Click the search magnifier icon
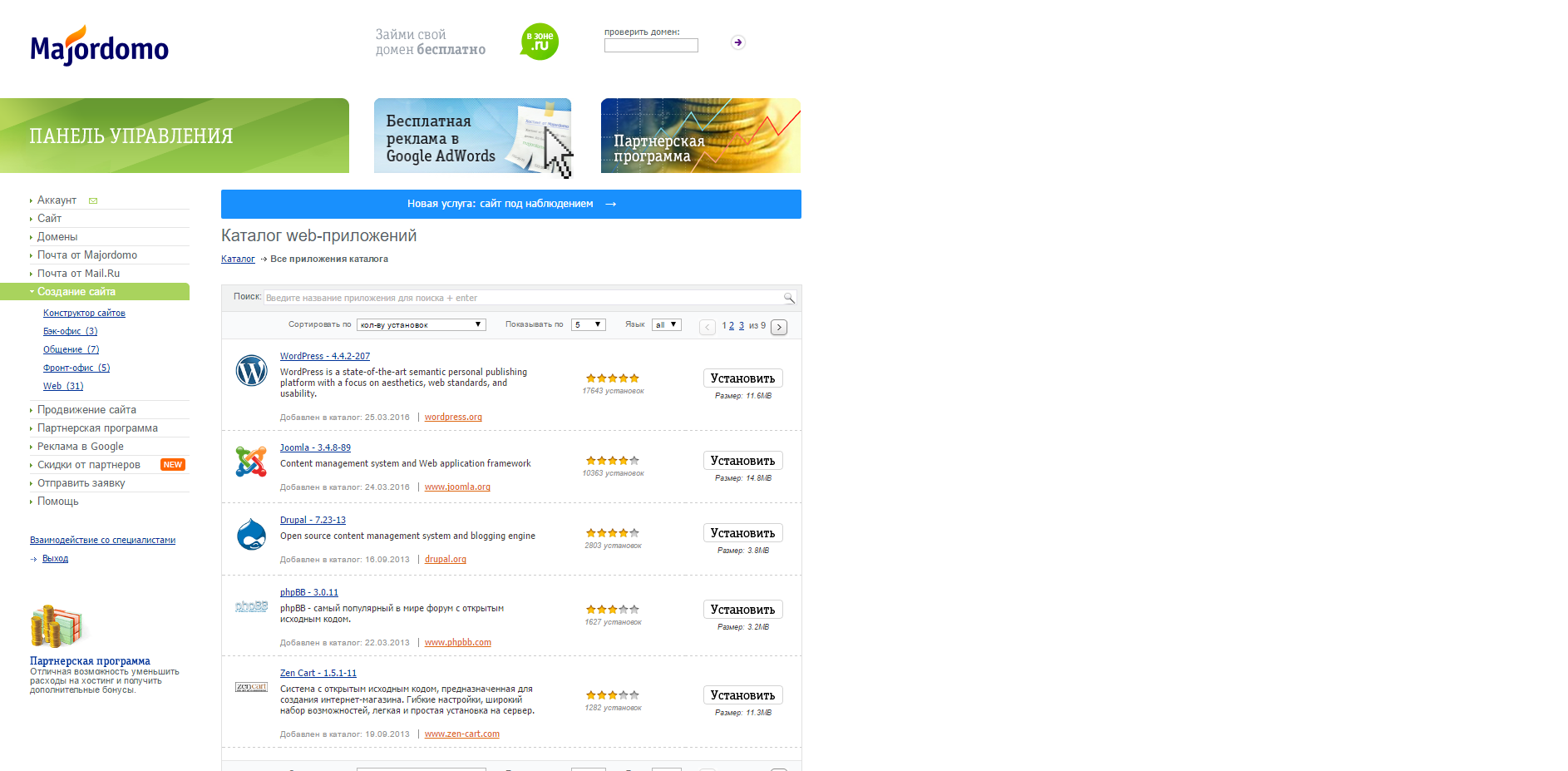 789,298
